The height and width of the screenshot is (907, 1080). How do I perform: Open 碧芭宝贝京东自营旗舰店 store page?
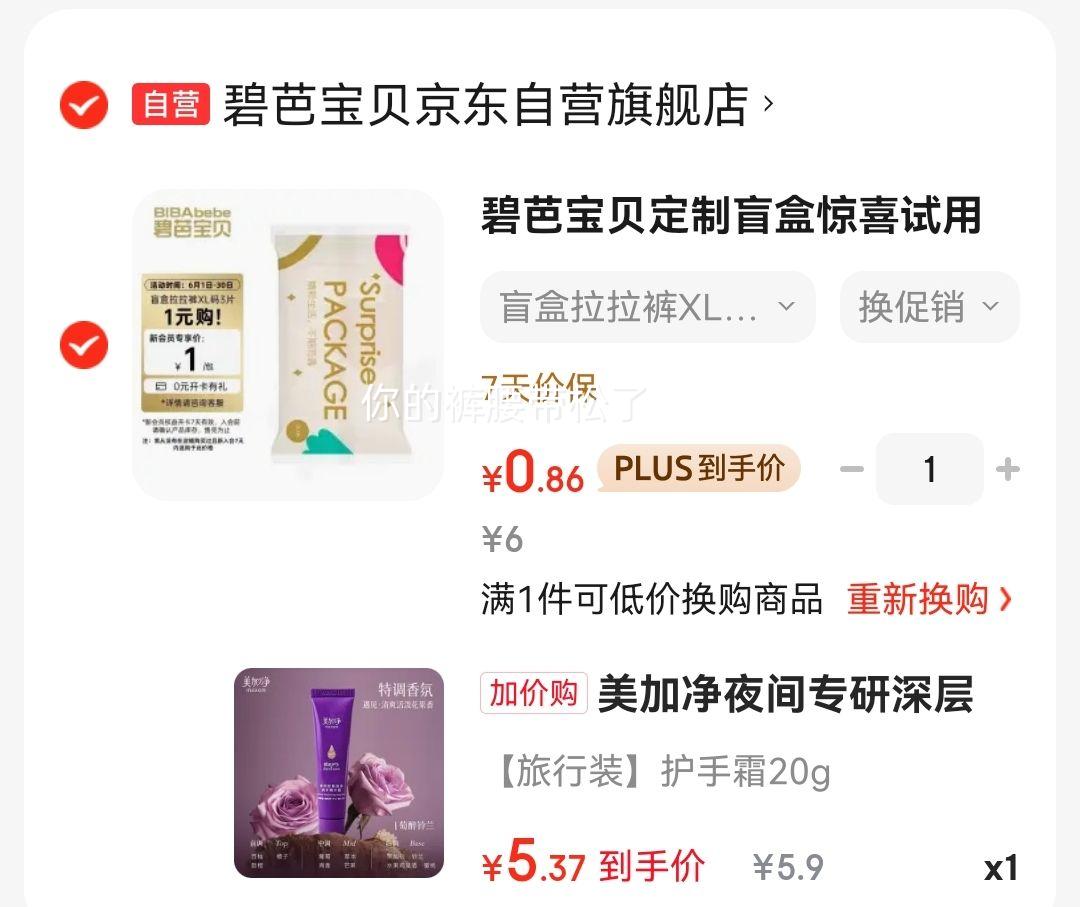pyautogui.click(x=486, y=105)
